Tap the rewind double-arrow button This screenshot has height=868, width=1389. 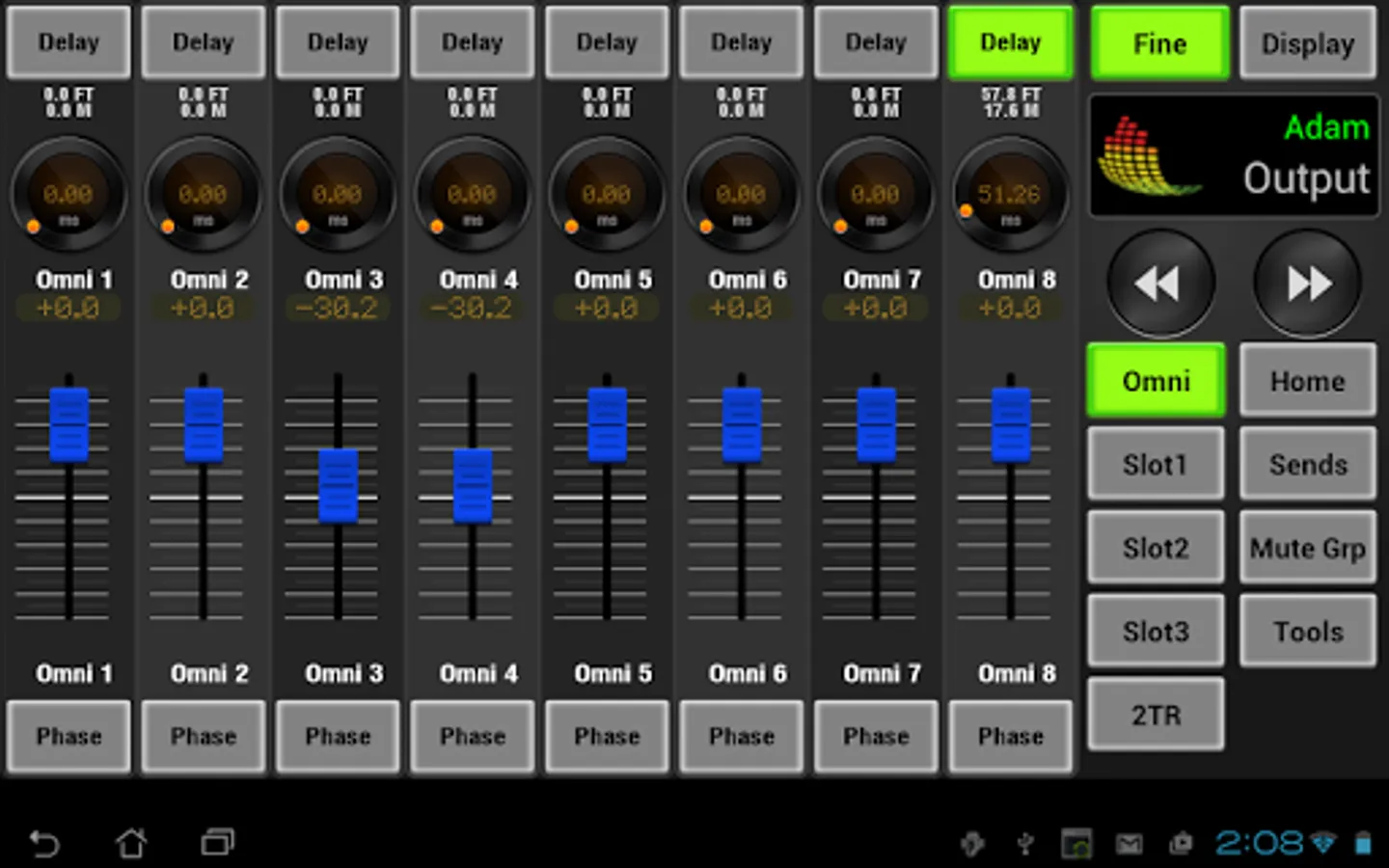[x=1158, y=283]
